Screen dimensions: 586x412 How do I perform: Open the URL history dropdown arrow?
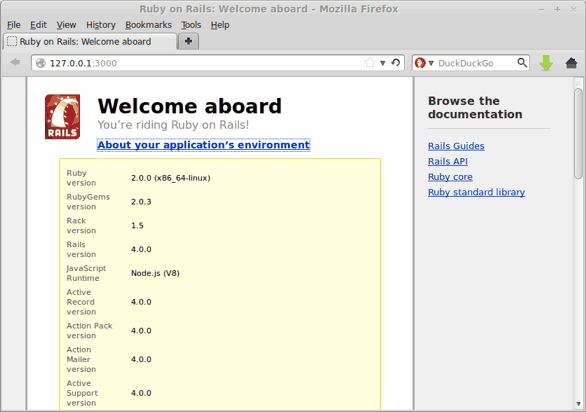point(383,63)
